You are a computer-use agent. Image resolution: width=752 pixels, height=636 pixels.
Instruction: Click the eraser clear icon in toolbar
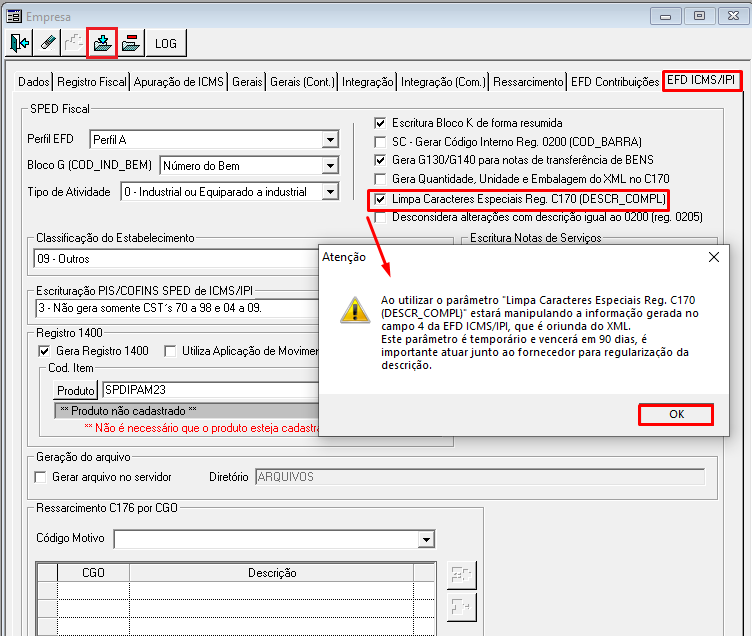point(47,43)
